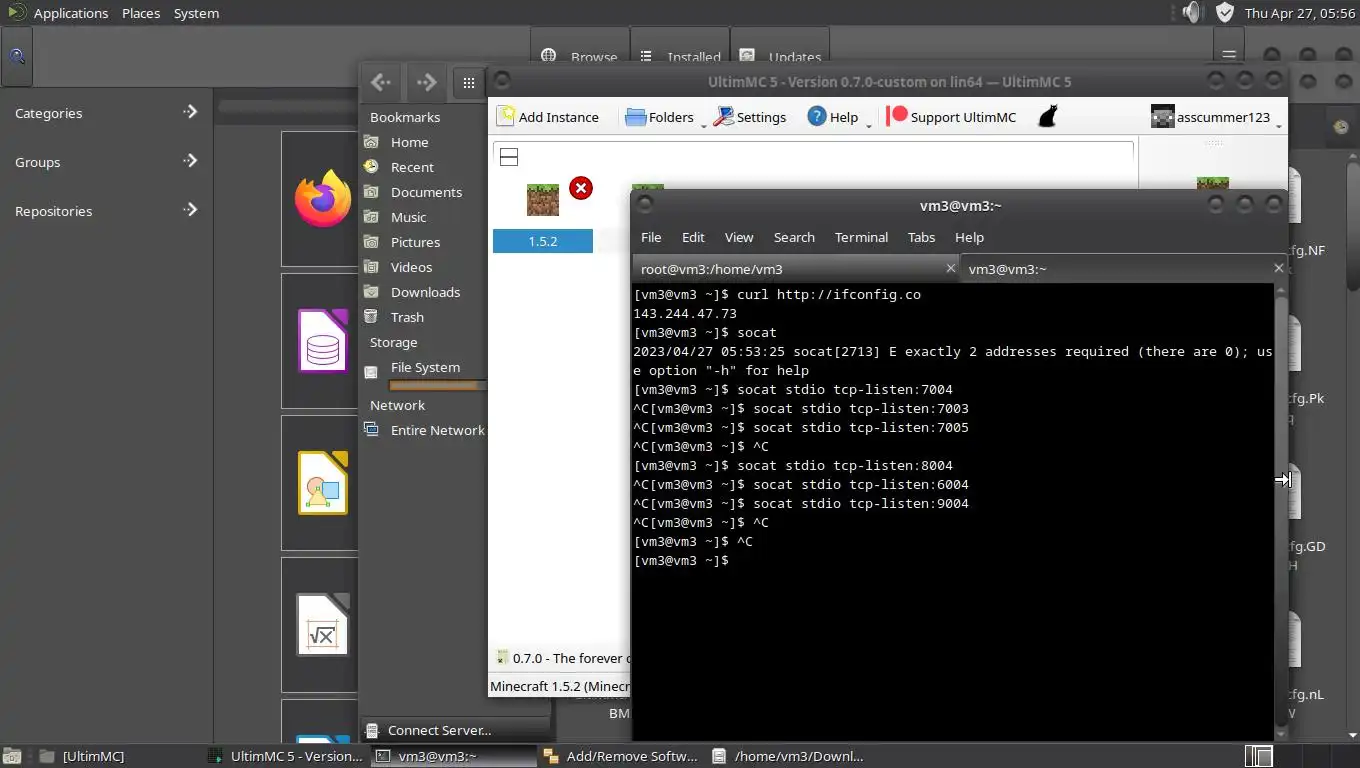Collapse the instance group expander

click(509, 157)
